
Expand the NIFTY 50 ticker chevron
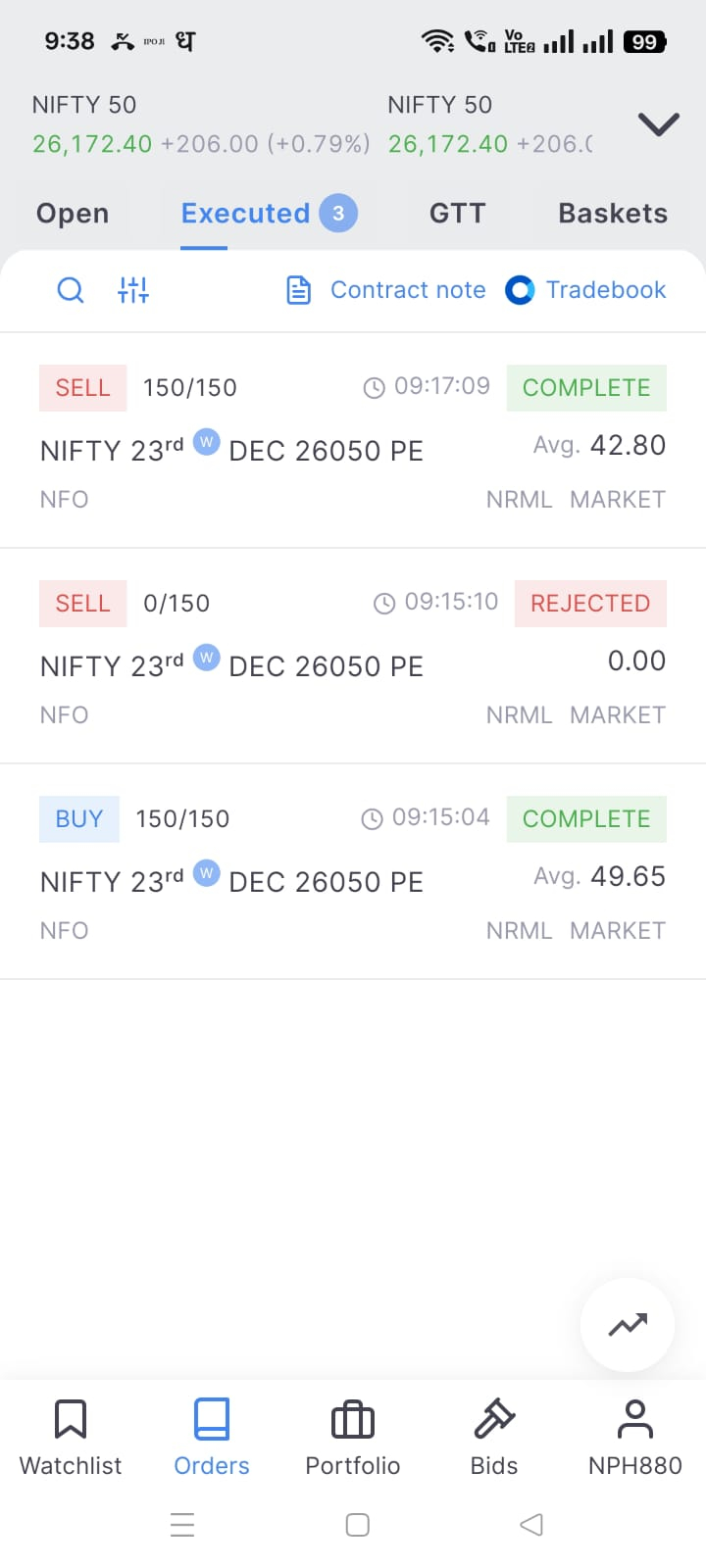click(x=659, y=123)
